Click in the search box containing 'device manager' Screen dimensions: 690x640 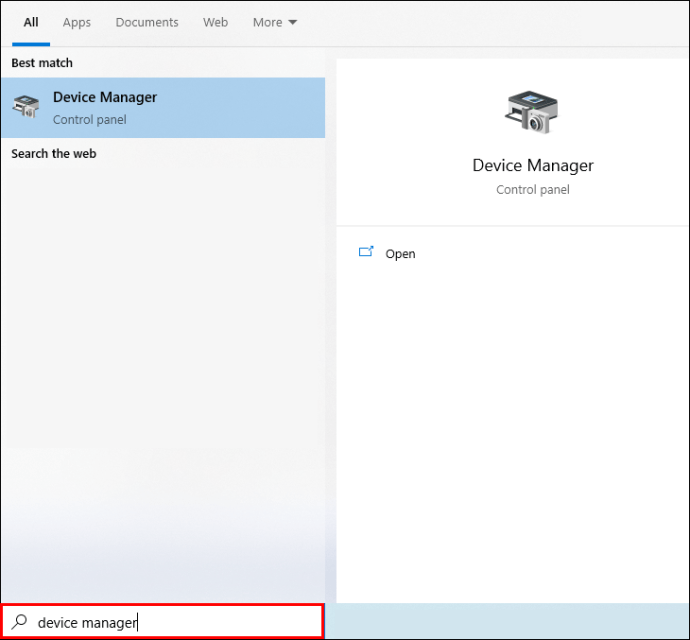click(x=163, y=622)
